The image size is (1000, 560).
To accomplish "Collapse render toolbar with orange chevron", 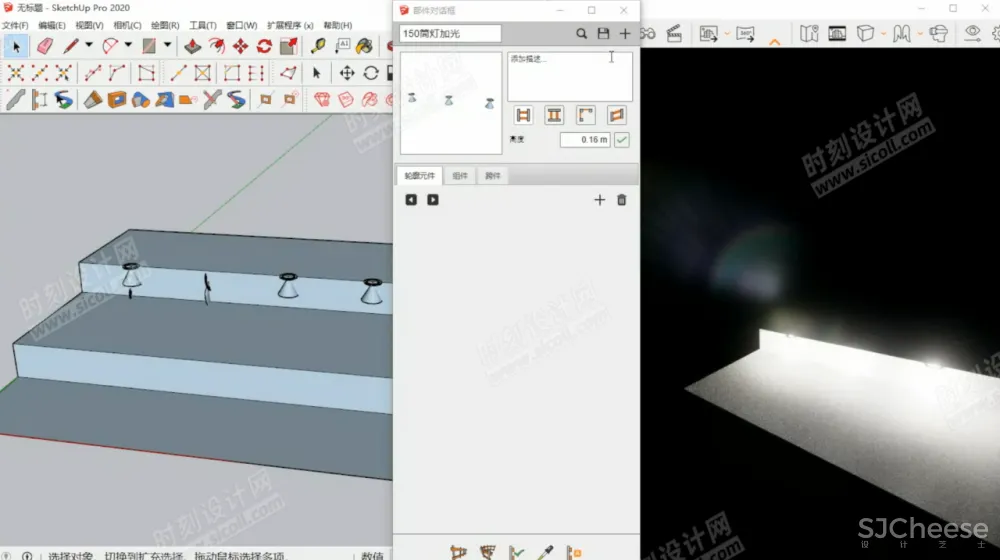I will click(775, 41).
